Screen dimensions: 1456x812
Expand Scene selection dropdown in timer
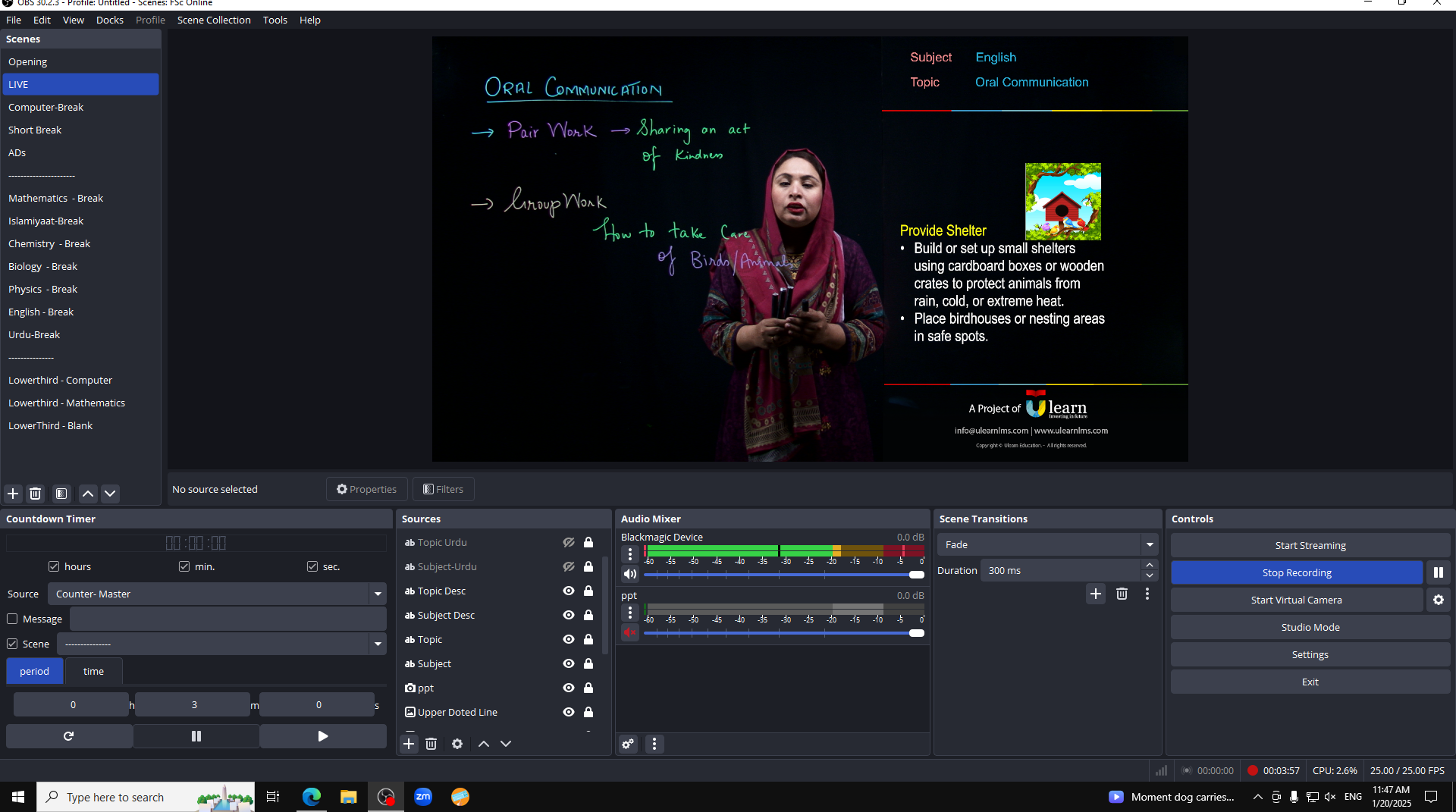tap(378, 644)
